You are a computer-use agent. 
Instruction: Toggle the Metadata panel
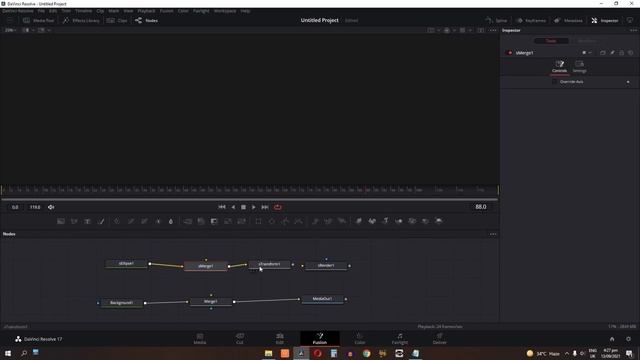(568, 20)
